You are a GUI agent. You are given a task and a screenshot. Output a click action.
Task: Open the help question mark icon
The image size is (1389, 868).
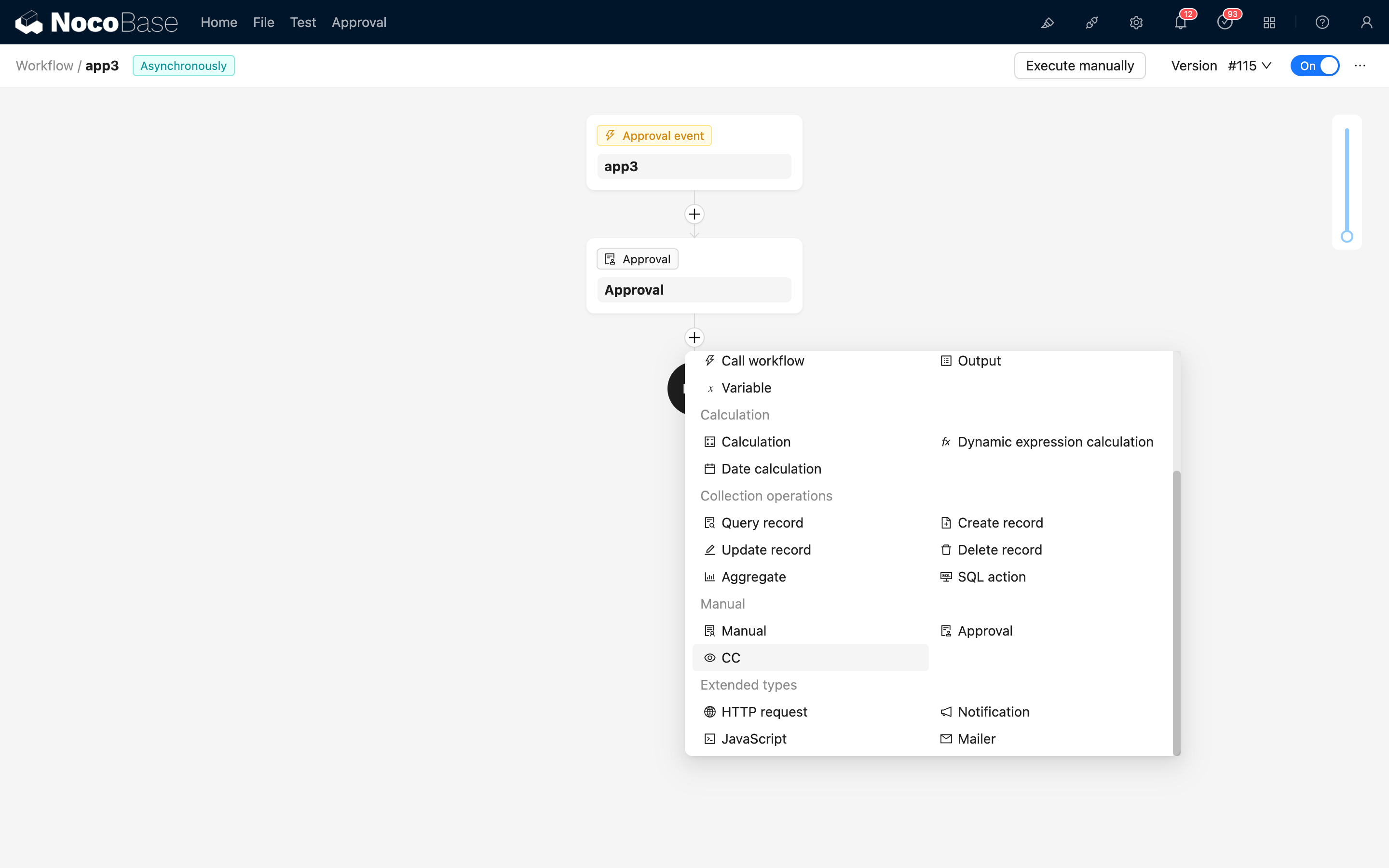pyautogui.click(x=1322, y=22)
